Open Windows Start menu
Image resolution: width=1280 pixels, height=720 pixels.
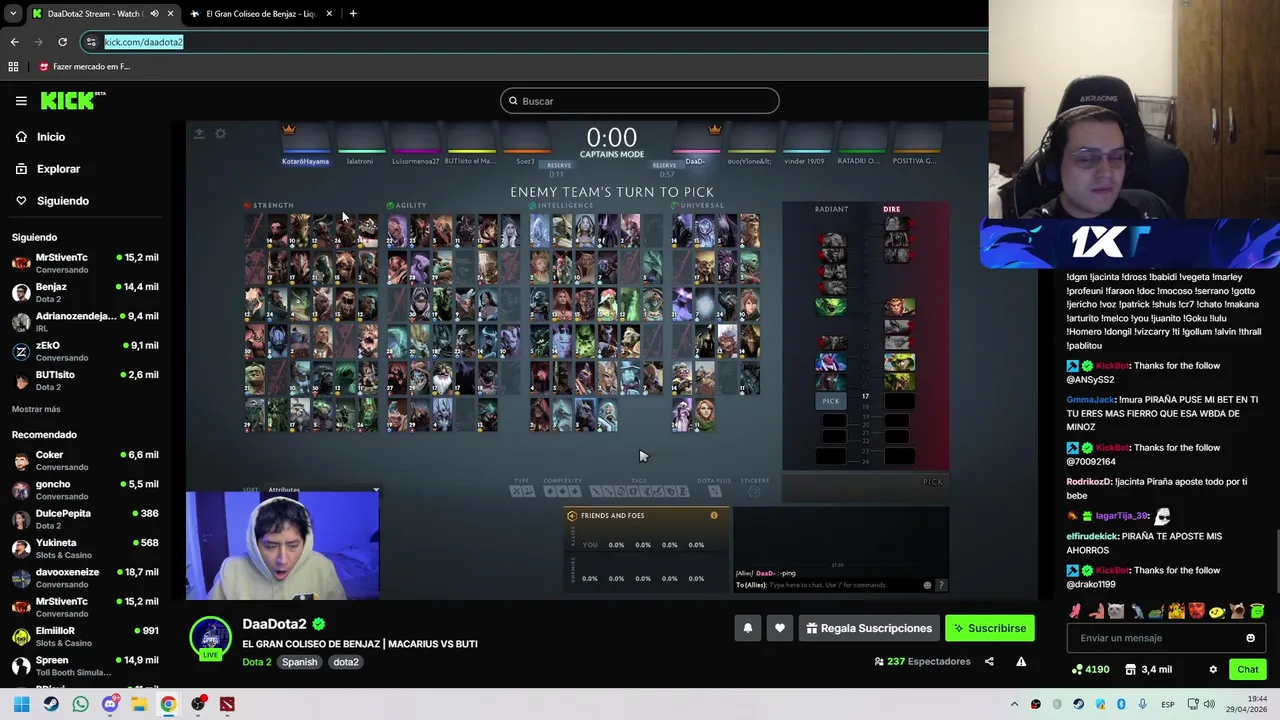pos(21,704)
